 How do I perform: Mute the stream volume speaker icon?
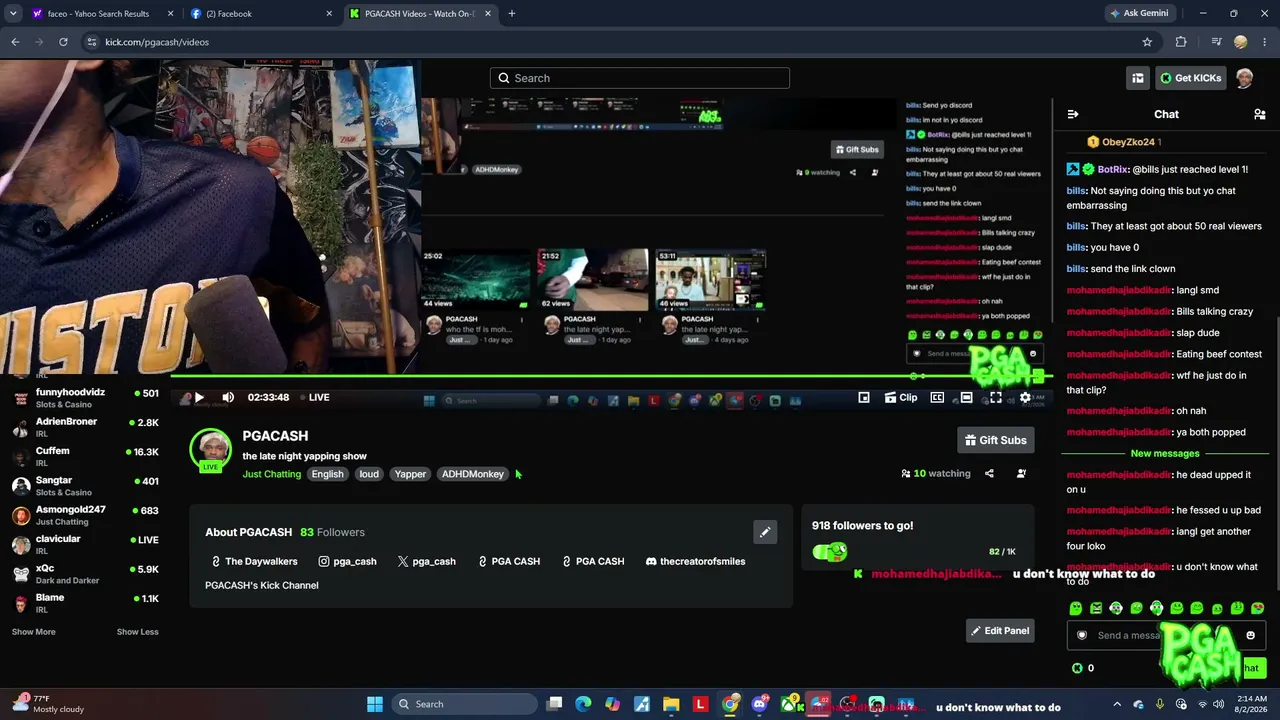[x=228, y=397]
